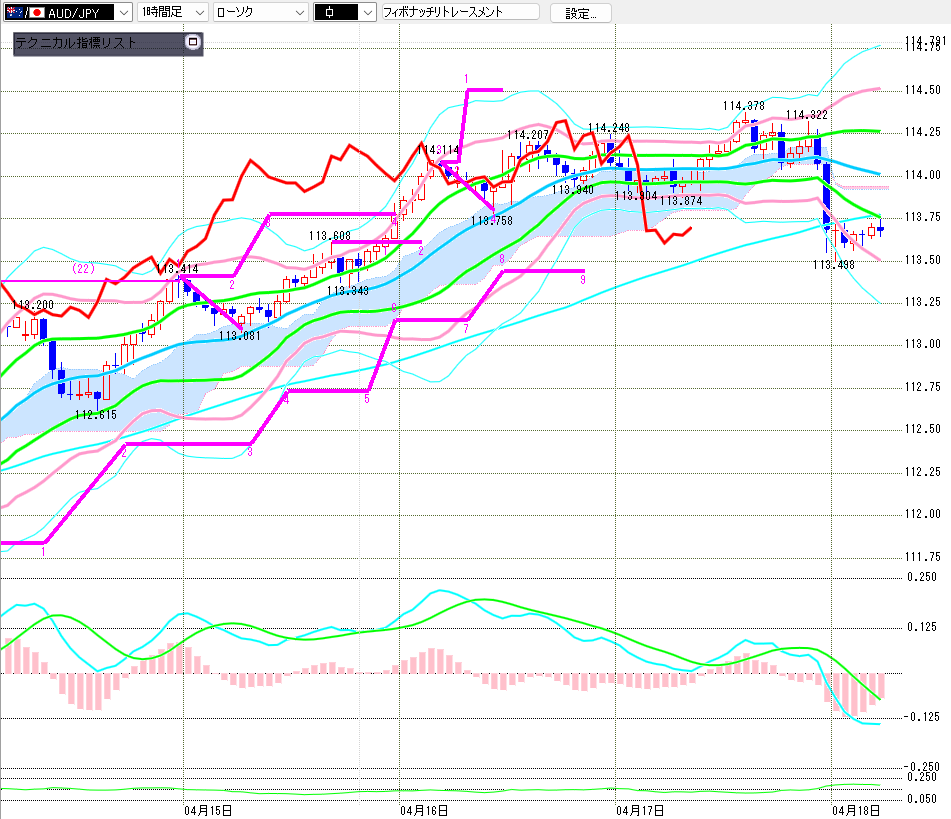Open the AUD/JPY currency pair dropdown arrow
This screenshot has width=951, height=819.
point(122,13)
